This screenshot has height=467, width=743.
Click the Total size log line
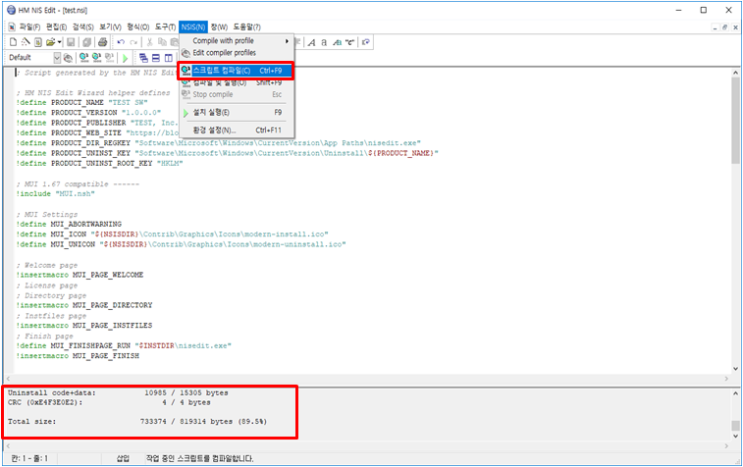[137, 422]
